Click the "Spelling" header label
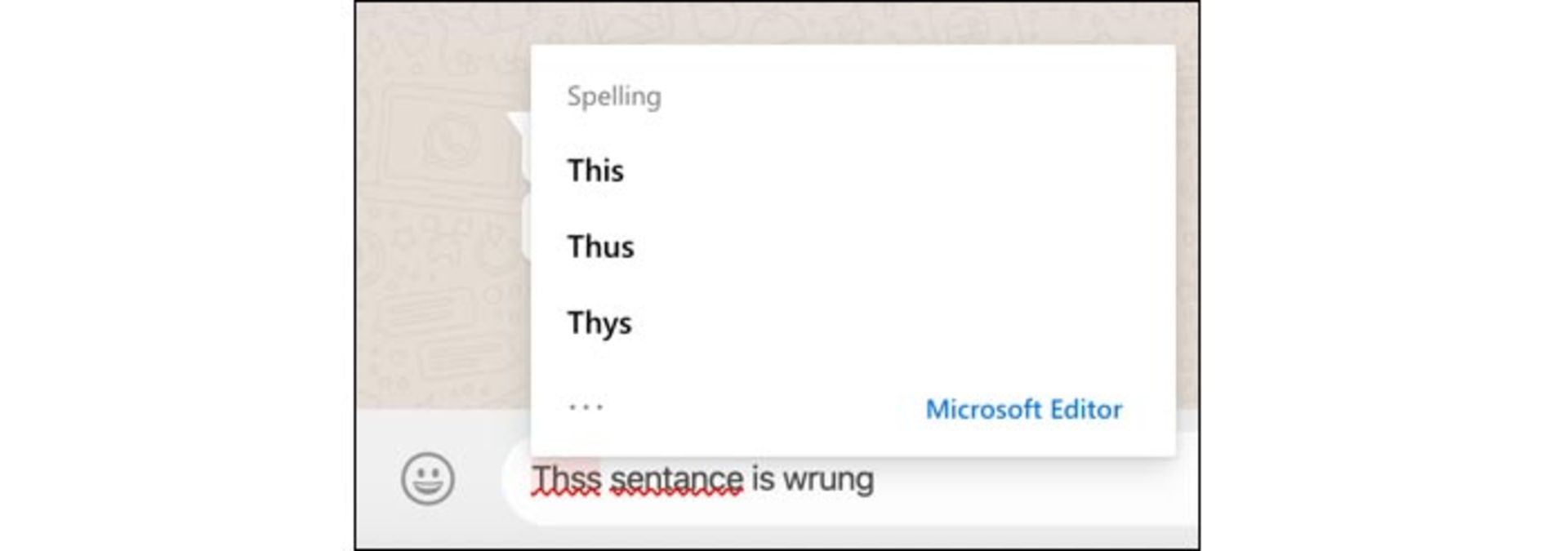 (614, 96)
